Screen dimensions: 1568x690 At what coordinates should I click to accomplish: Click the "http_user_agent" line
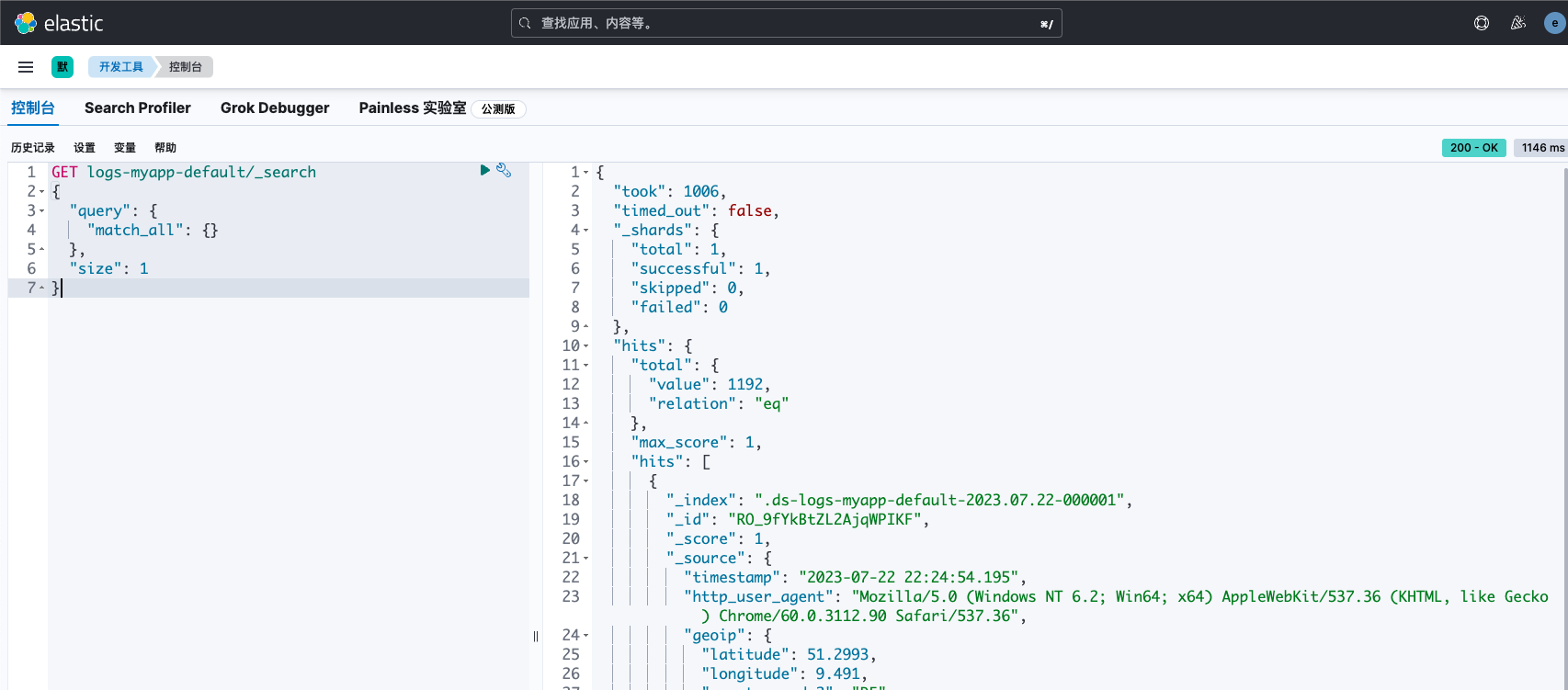pyautogui.click(x=1116, y=606)
